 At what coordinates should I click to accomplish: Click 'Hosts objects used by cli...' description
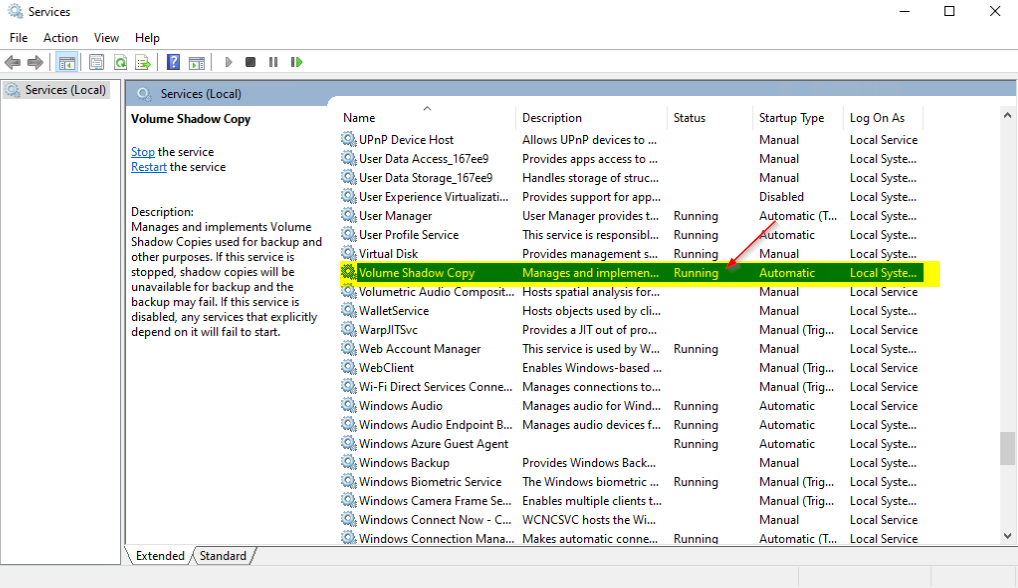click(591, 310)
